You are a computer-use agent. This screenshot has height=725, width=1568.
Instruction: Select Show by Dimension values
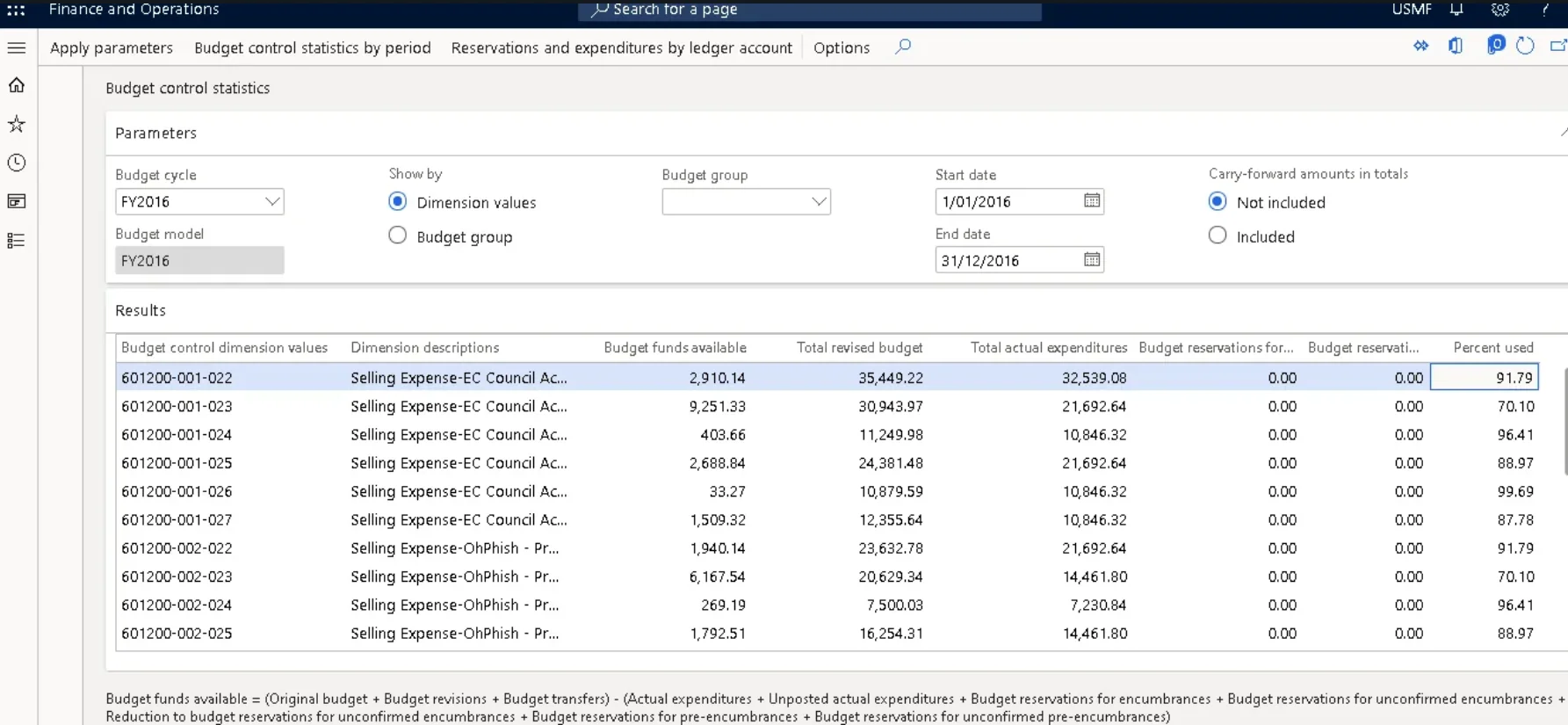(x=398, y=202)
